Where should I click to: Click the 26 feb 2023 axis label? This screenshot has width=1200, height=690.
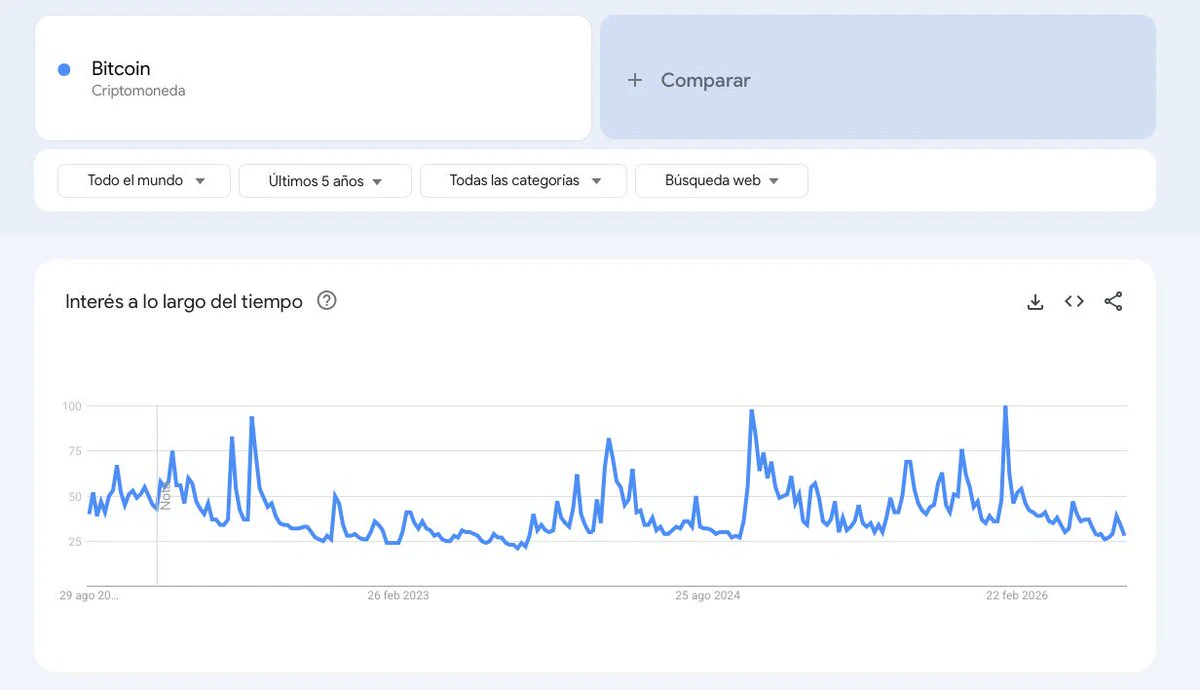click(x=398, y=596)
